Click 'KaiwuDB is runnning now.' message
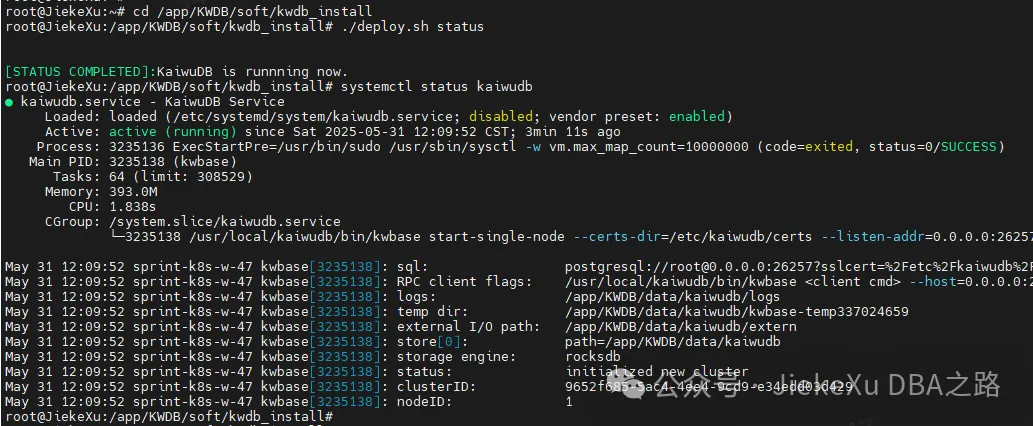Viewport: 1033px width, 426px height. click(252, 72)
